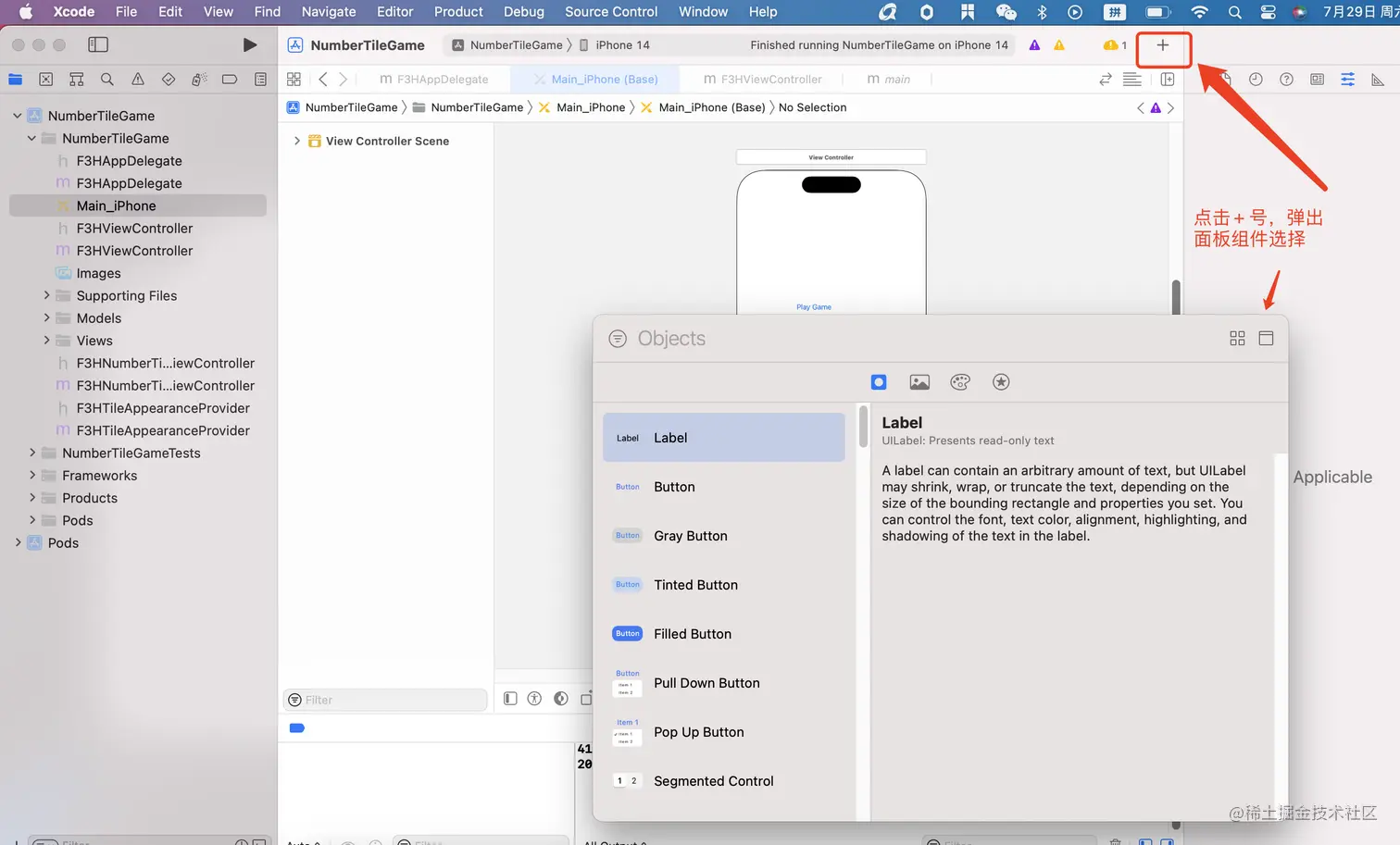Select Filled Button in the Objects list
The height and width of the screenshot is (845, 1400).
[x=724, y=634]
